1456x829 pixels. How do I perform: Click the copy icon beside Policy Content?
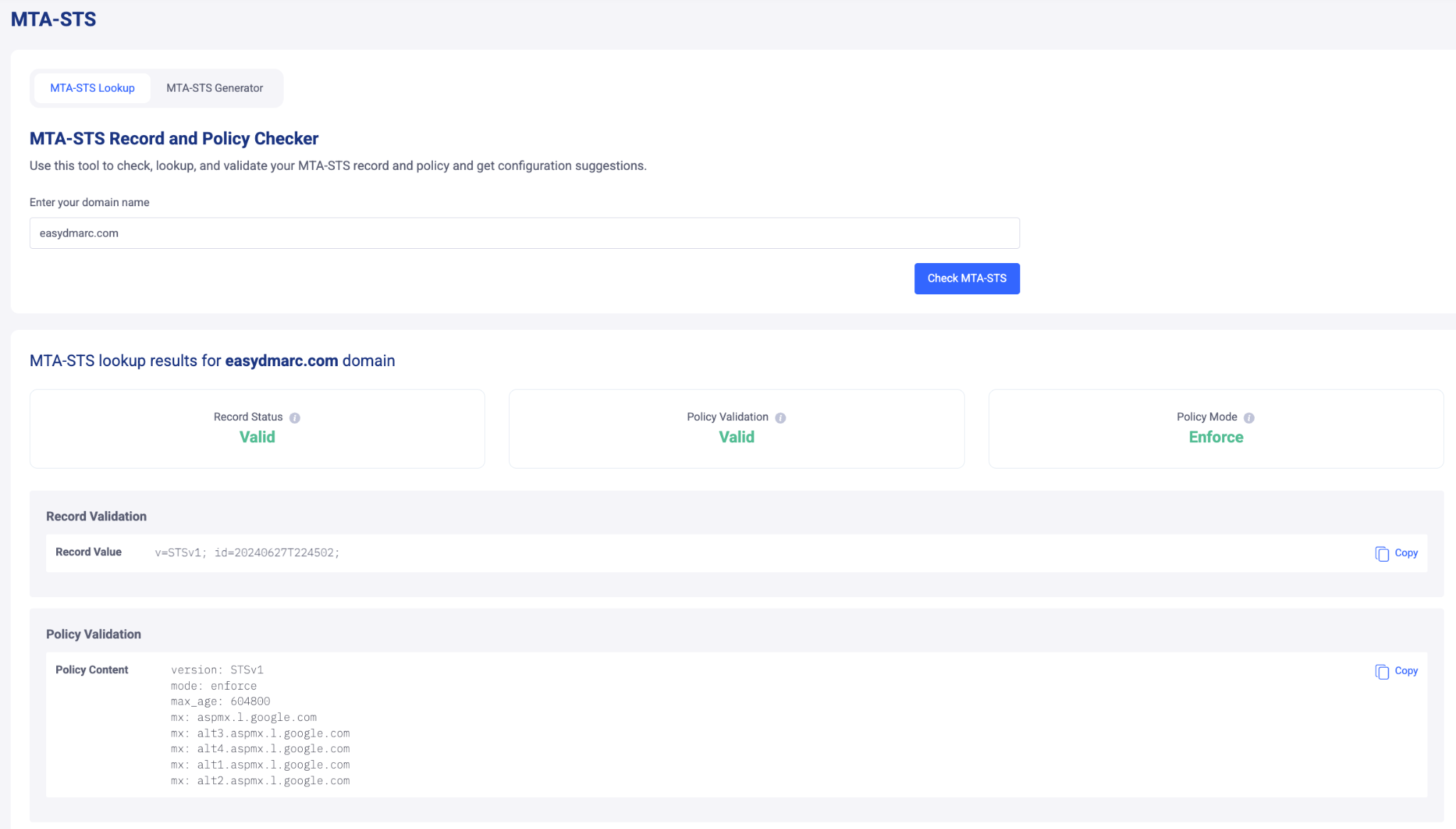point(1381,672)
